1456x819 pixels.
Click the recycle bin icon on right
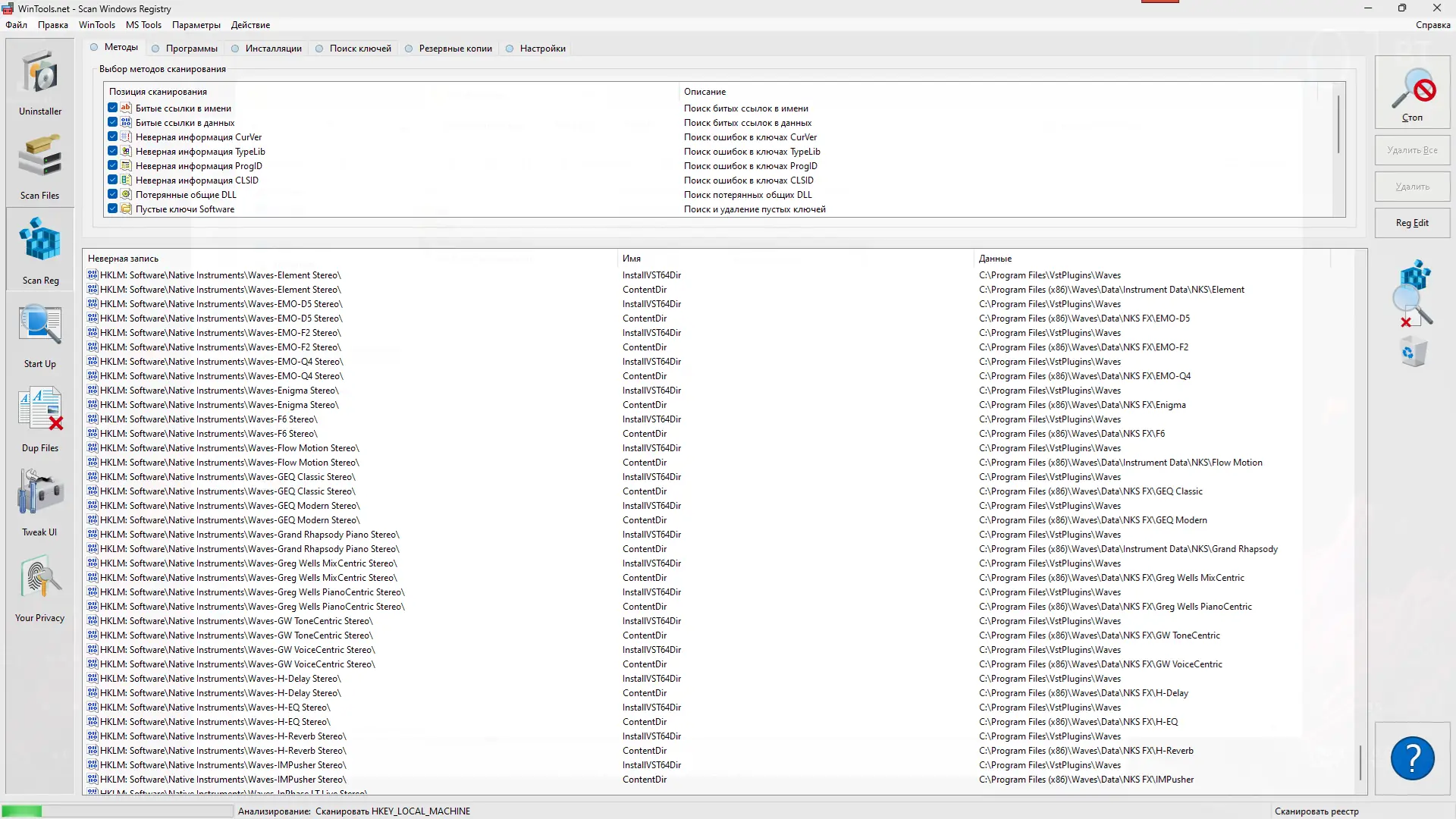tap(1414, 353)
